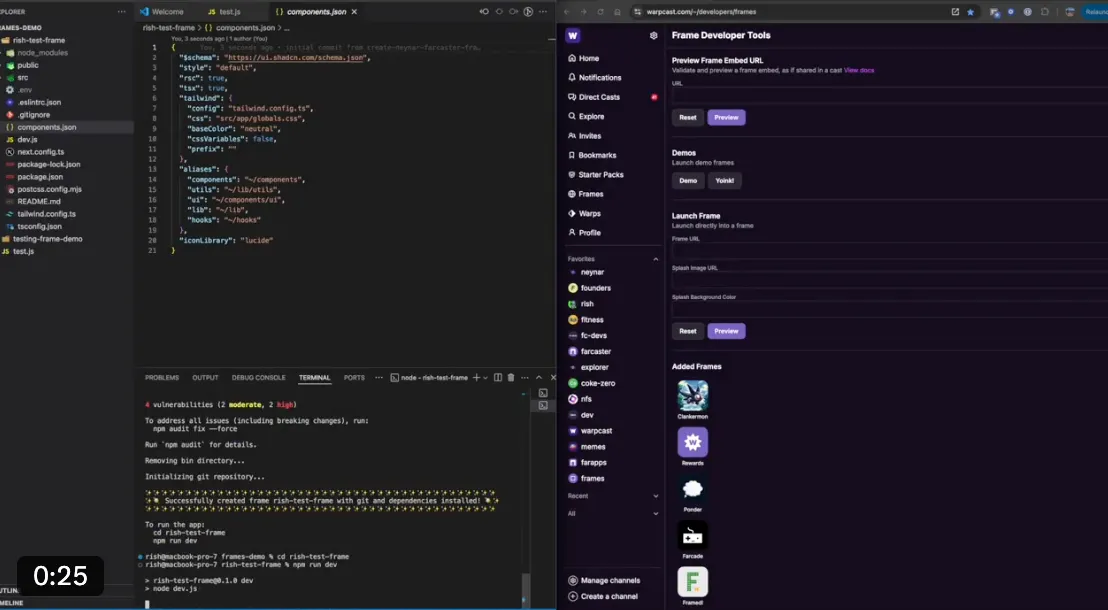Open the frames channel in Favorites
The image size is (1108, 610).
tap(587, 479)
